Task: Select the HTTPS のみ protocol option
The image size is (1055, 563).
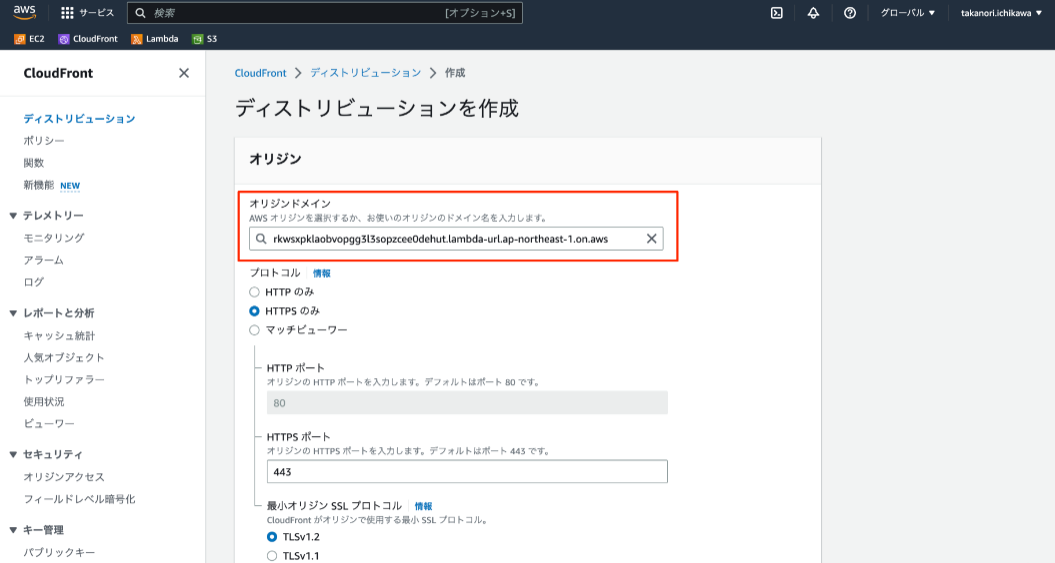Action: pos(254,311)
